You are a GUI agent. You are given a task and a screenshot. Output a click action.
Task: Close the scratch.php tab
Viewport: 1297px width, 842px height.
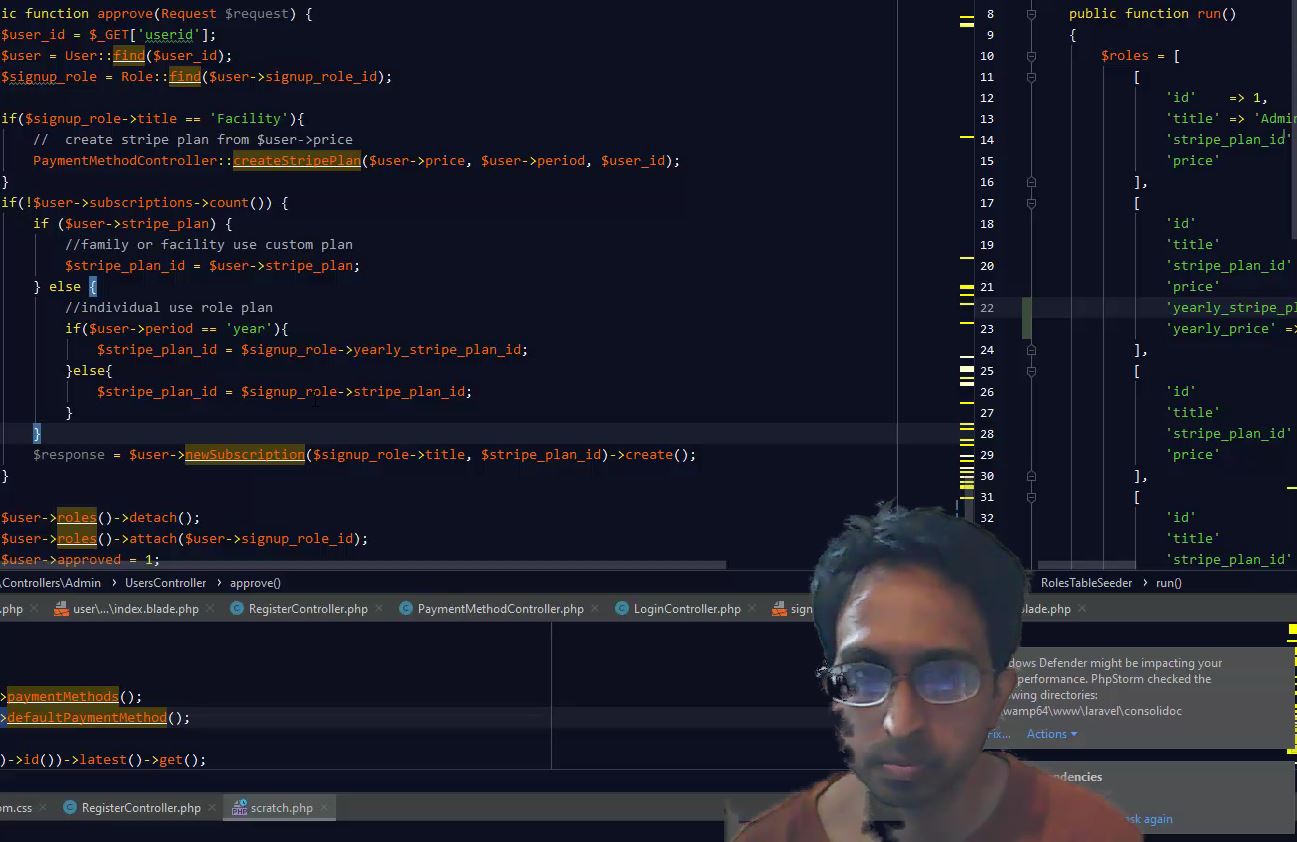(x=324, y=808)
